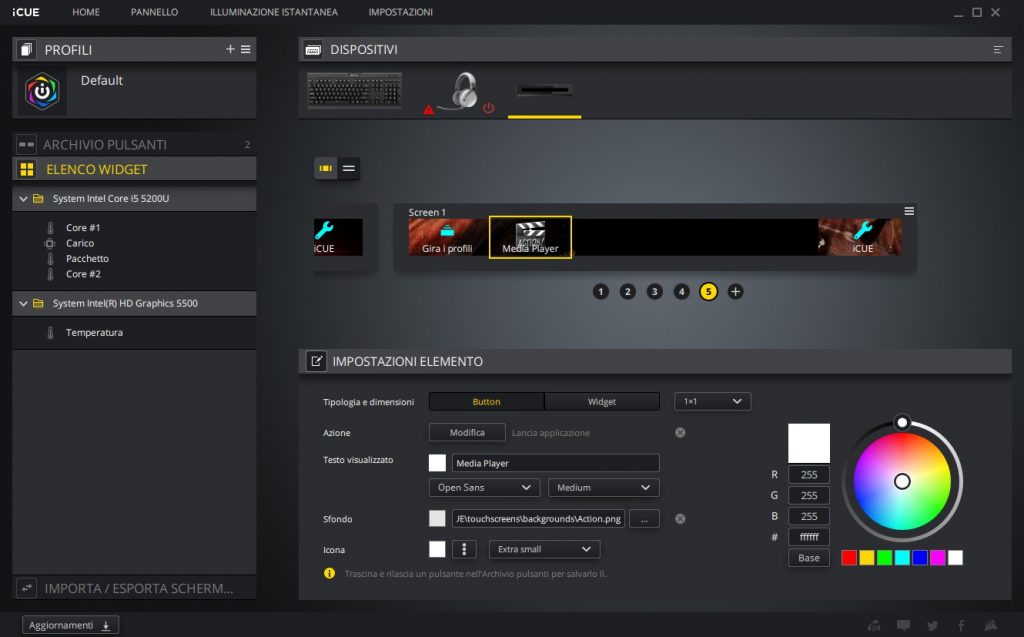Go to screen page 3

click(x=654, y=291)
